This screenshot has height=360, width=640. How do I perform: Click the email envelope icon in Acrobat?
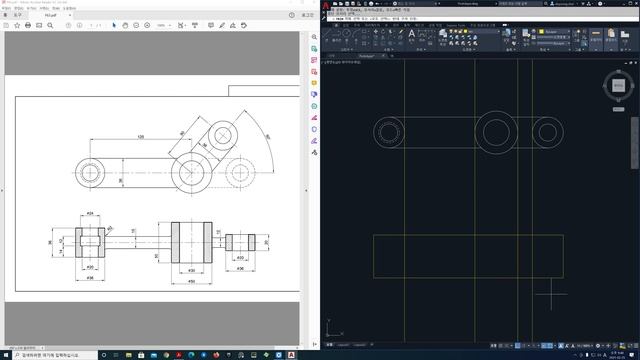click(39, 25)
